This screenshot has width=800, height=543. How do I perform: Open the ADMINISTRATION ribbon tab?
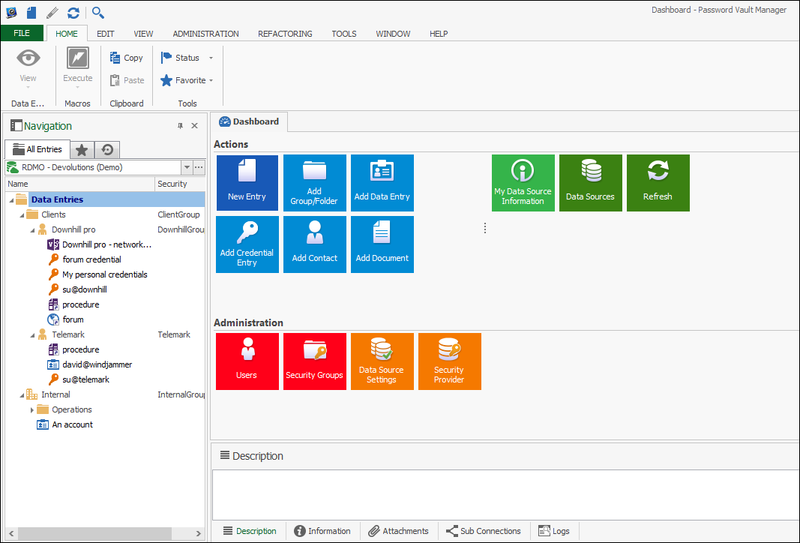point(206,34)
